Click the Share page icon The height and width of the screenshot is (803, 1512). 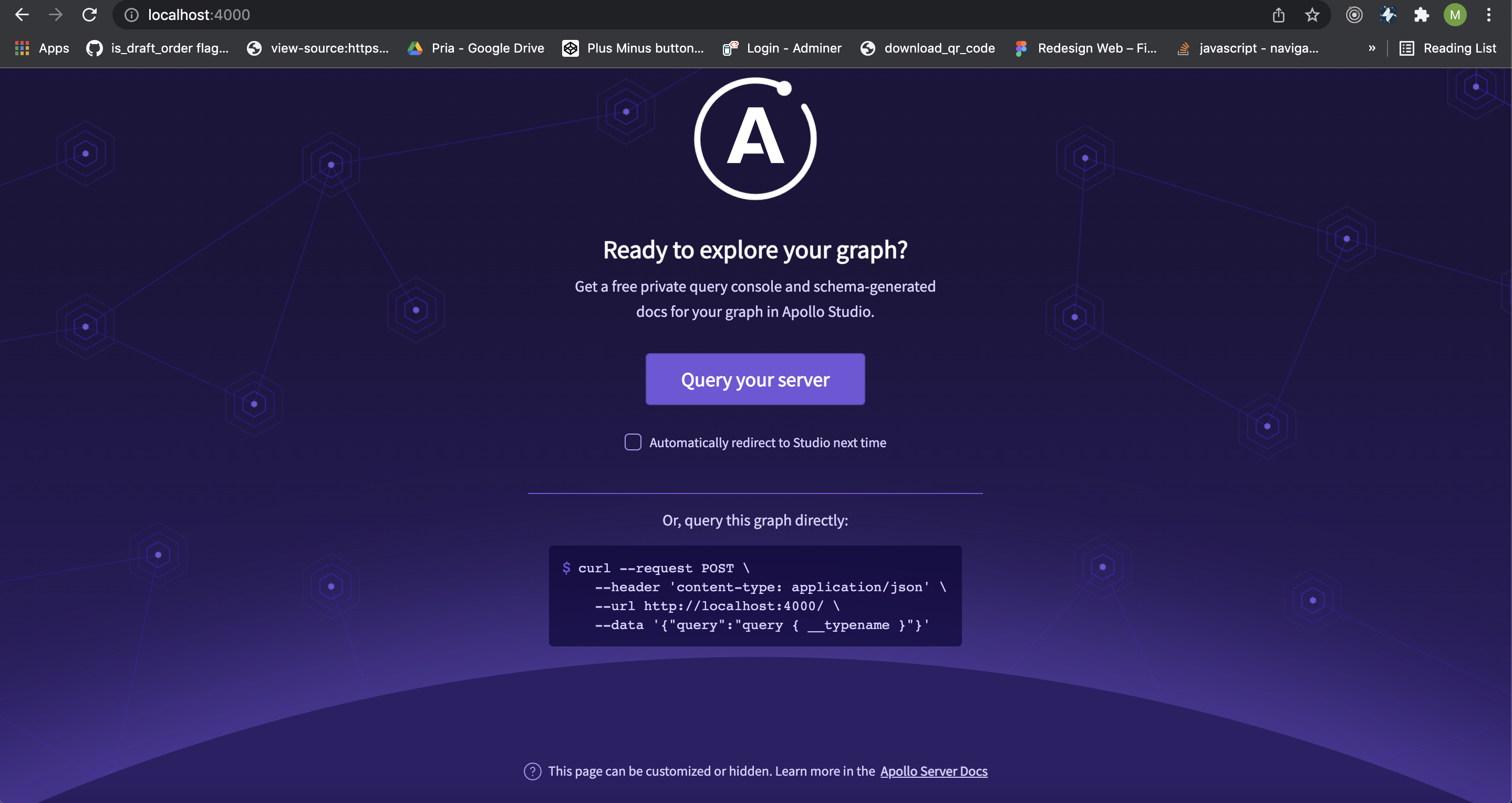point(1279,15)
